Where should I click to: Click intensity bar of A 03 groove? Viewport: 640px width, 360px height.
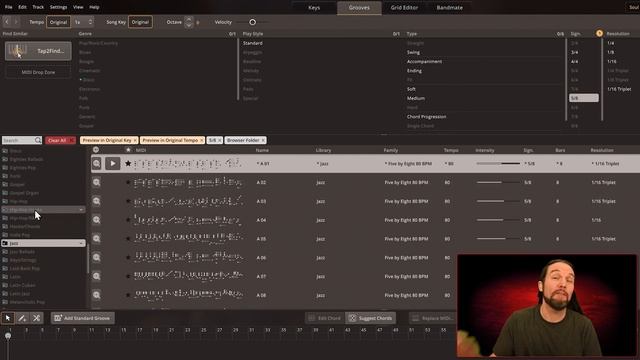tap(498, 201)
